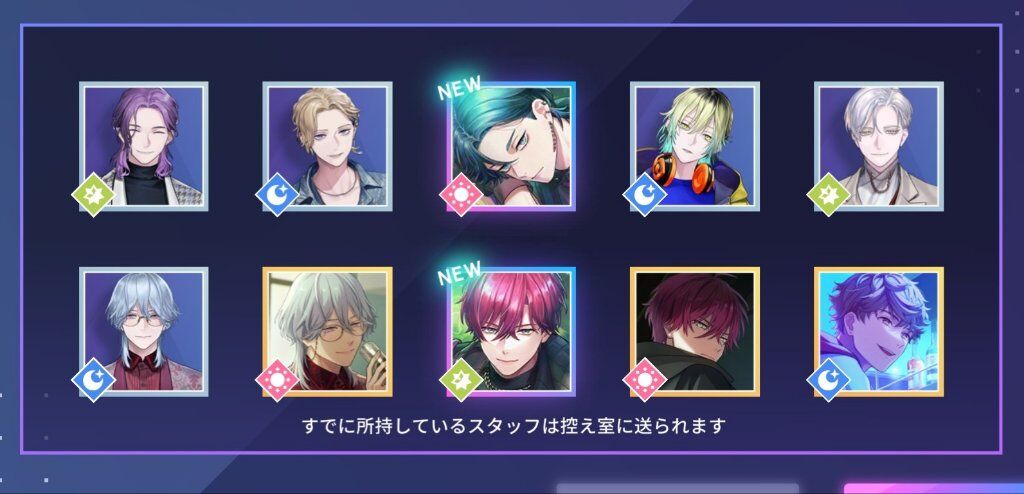
Task: Select the white-haired staff in beige suit
Action: click(x=879, y=146)
